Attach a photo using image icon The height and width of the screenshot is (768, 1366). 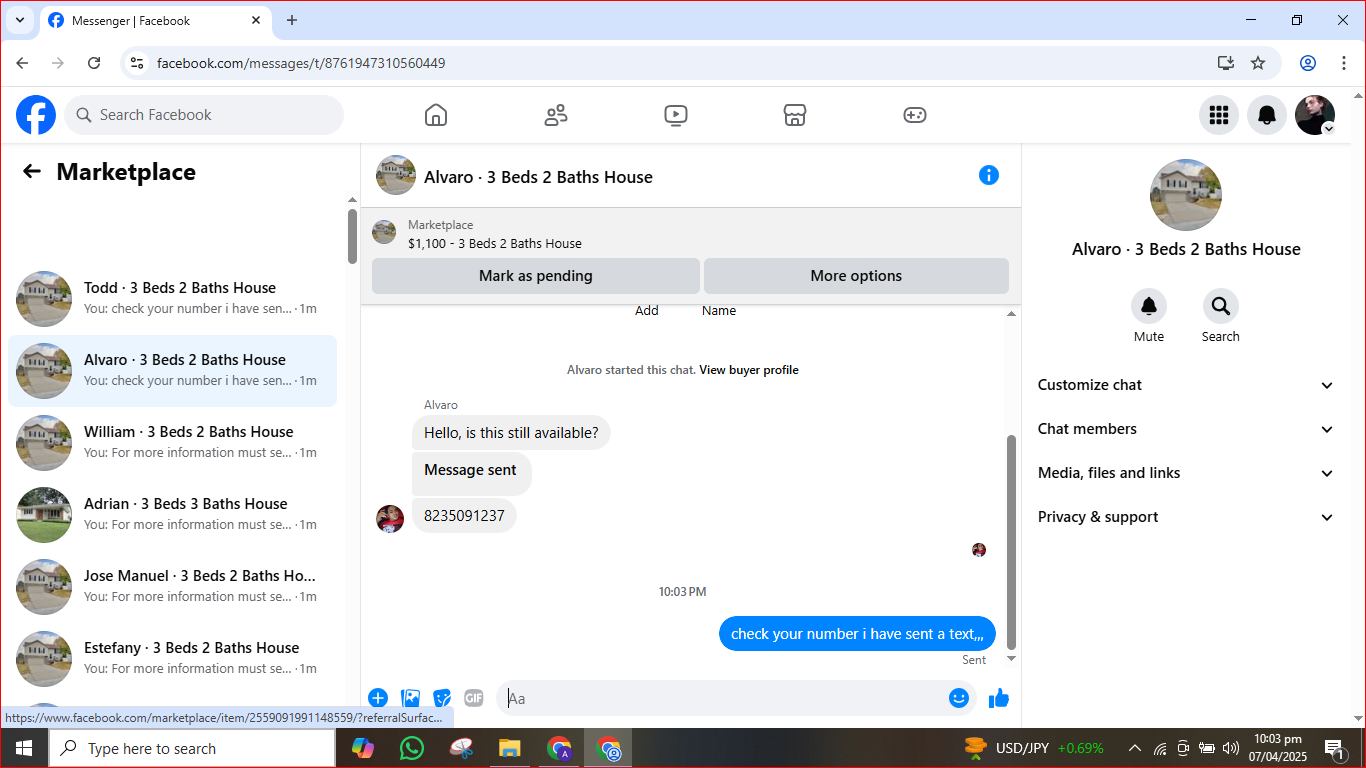click(410, 698)
